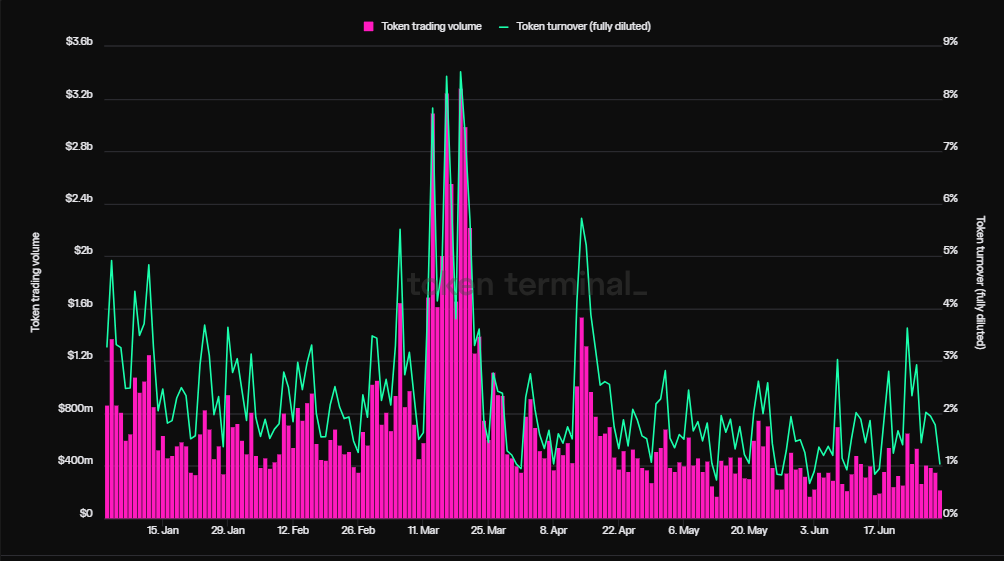Click the vertical Token turnover (fully diluted) axis title
This screenshot has width=1004, height=561.
click(x=980, y=282)
